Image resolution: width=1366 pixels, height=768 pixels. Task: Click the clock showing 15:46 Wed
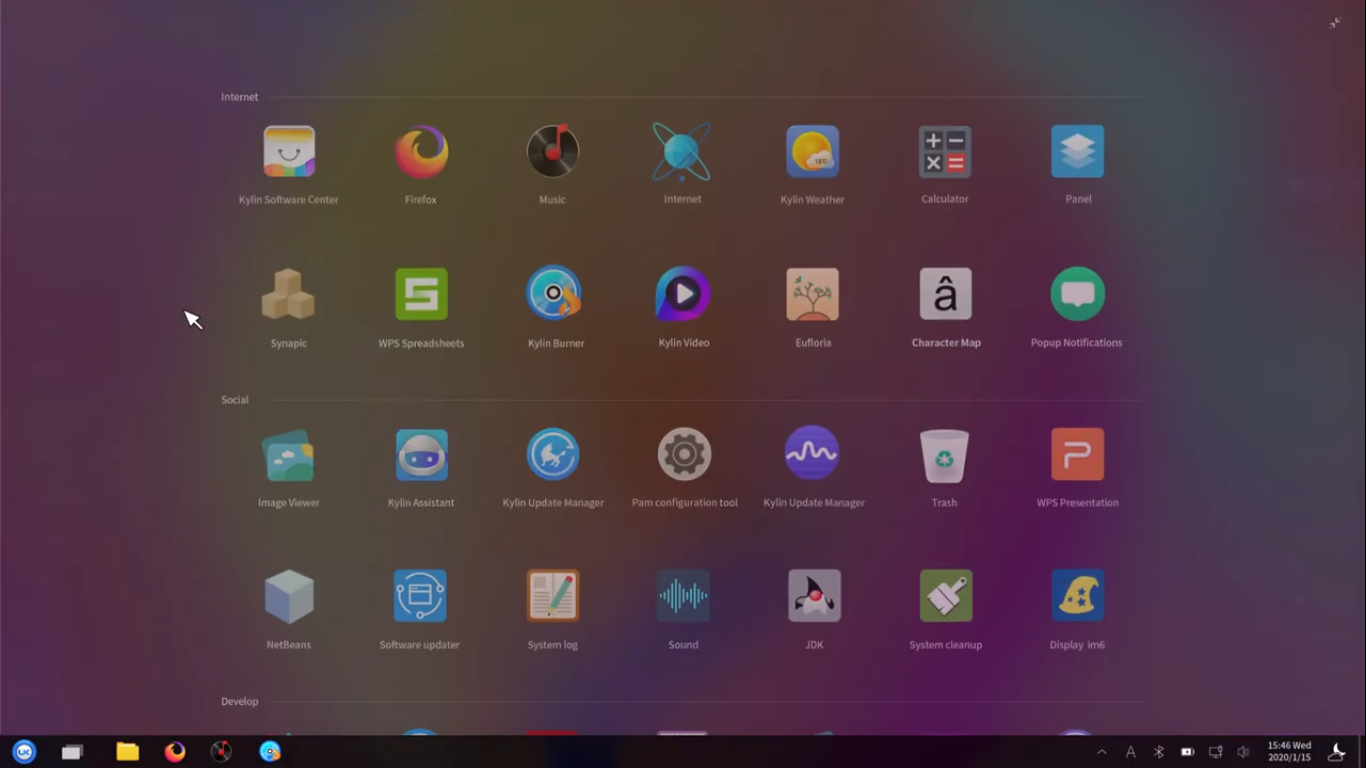tap(1288, 751)
